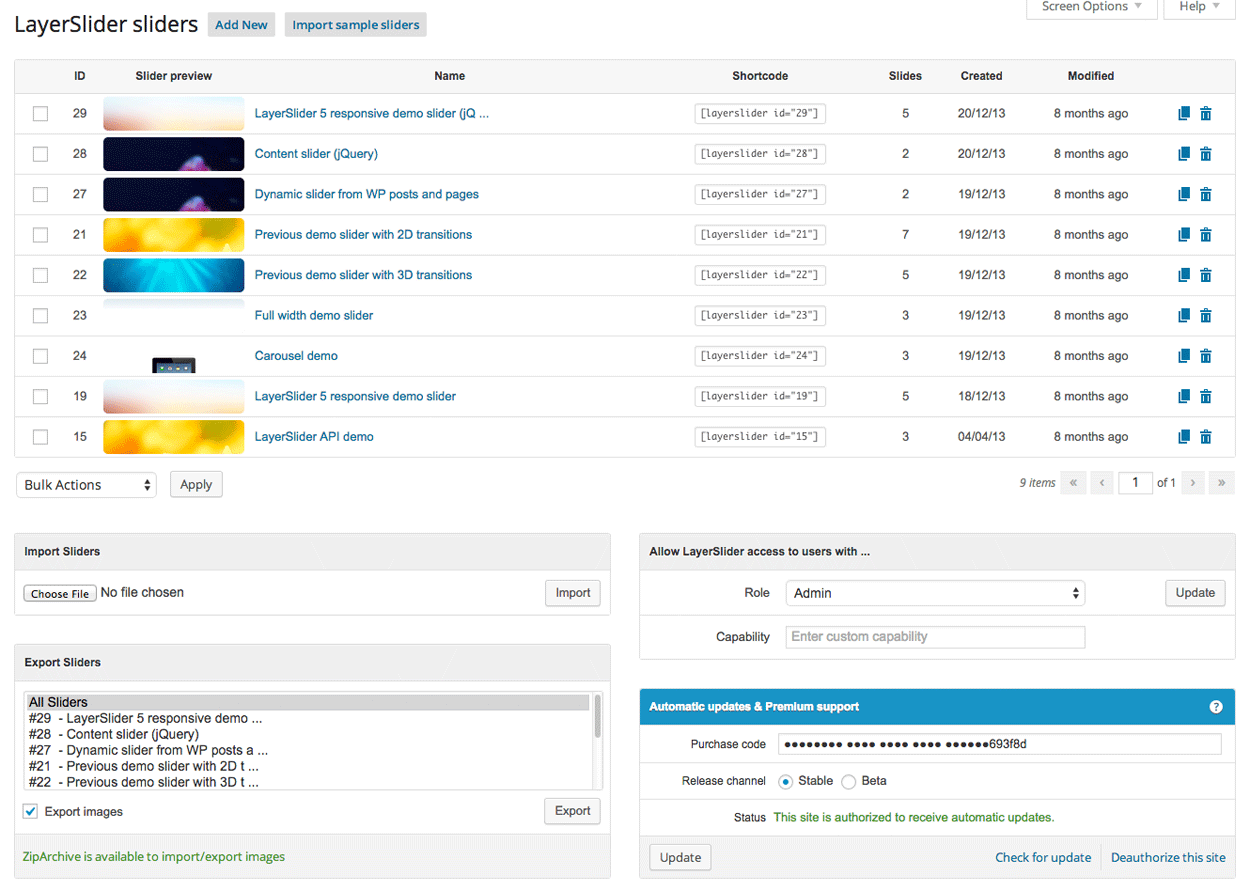This screenshot has height=891, width=1250.
Task: Tick the checkbox for Carousel demo
Action: (x=40, y=356)
